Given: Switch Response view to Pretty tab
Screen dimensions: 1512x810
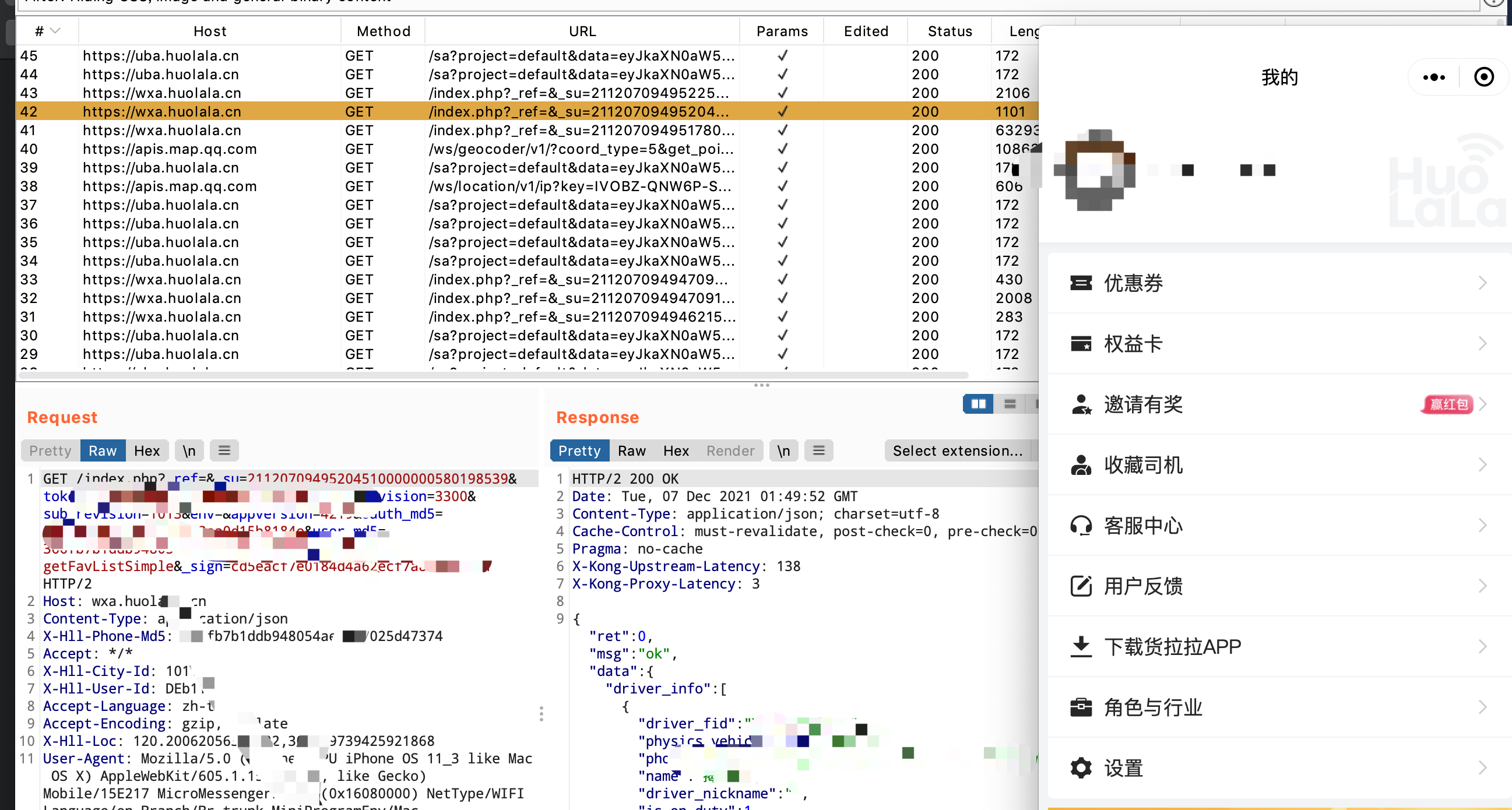Looking at the screenshot, I should click(x=579, y=450).
